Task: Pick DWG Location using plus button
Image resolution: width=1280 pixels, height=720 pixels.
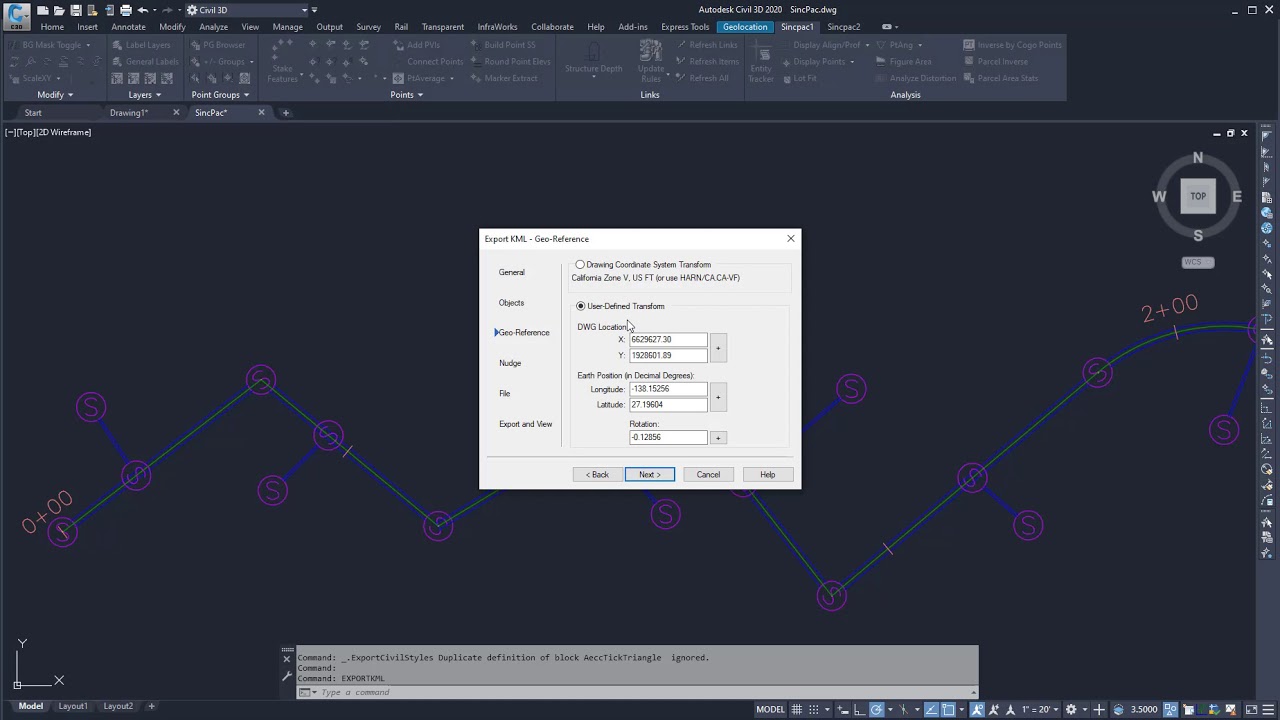Action: (718, 348)
